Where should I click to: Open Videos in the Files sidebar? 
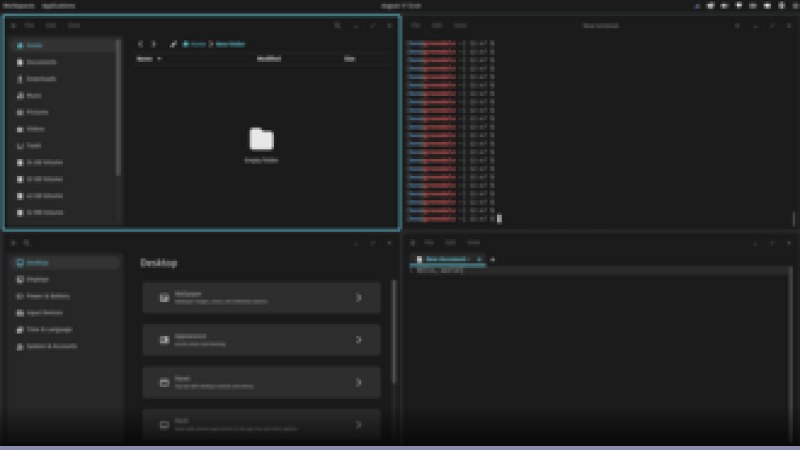point(64,129)
